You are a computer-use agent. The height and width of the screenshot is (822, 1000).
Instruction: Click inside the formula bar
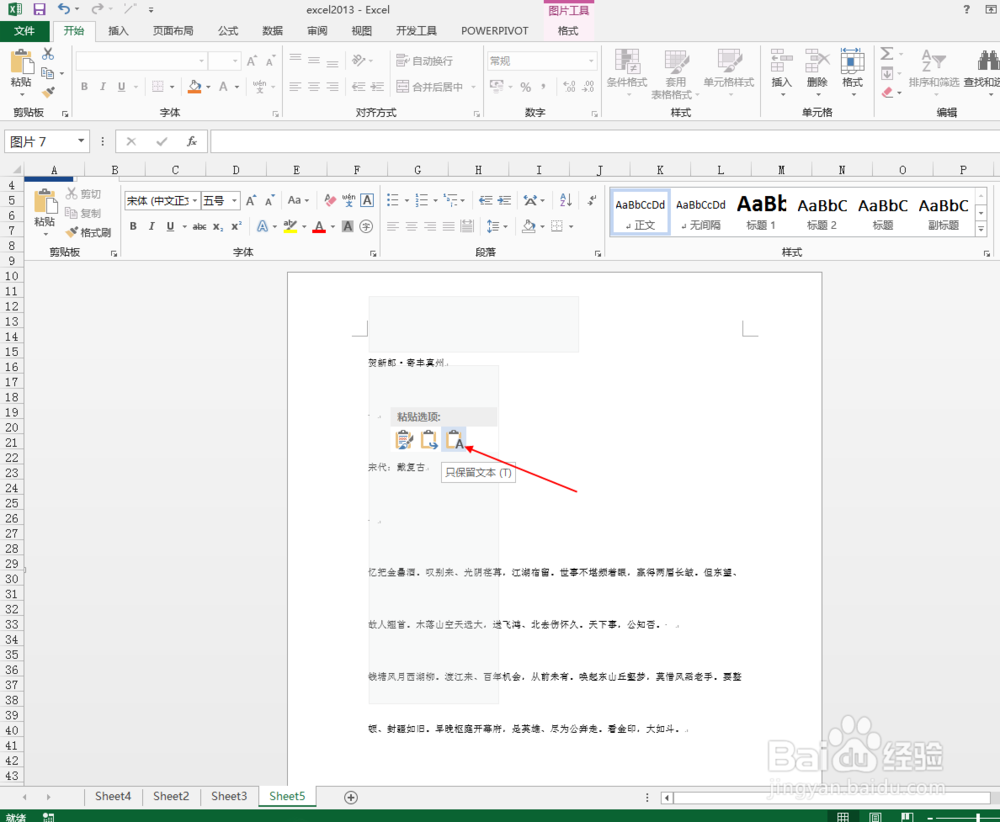pos(605,141)
